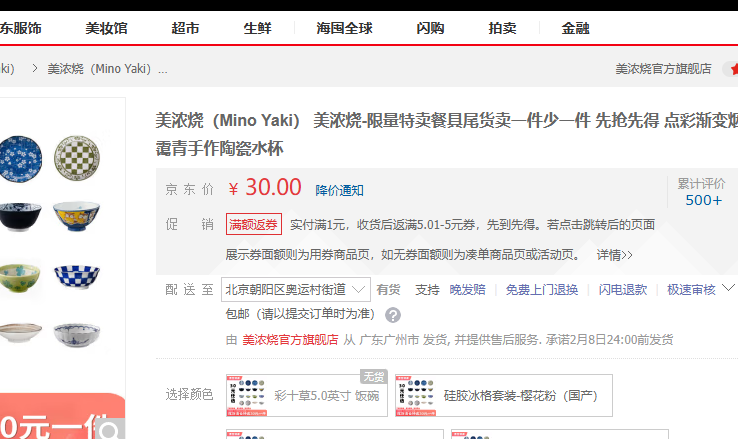Go to 海囤全球 section
This screenshot has width=738, height=439.
coord(345,28)
